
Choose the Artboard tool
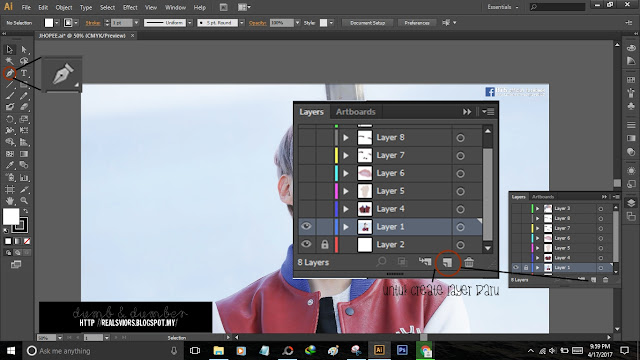(x=9, y=189)
